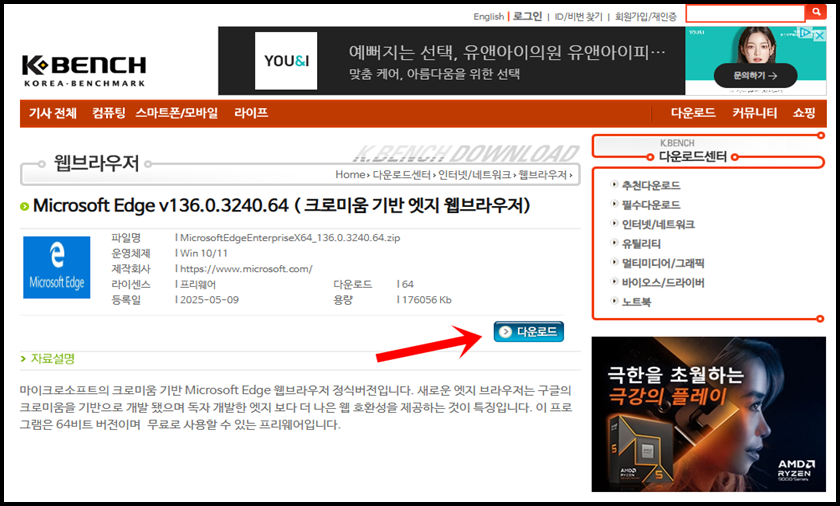Open 필수다운로드 in sidebar

coord(651,205)
